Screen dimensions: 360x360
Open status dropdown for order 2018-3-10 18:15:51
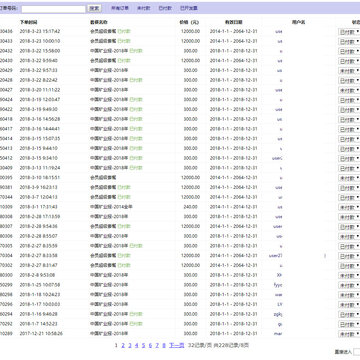pos(349,178)
